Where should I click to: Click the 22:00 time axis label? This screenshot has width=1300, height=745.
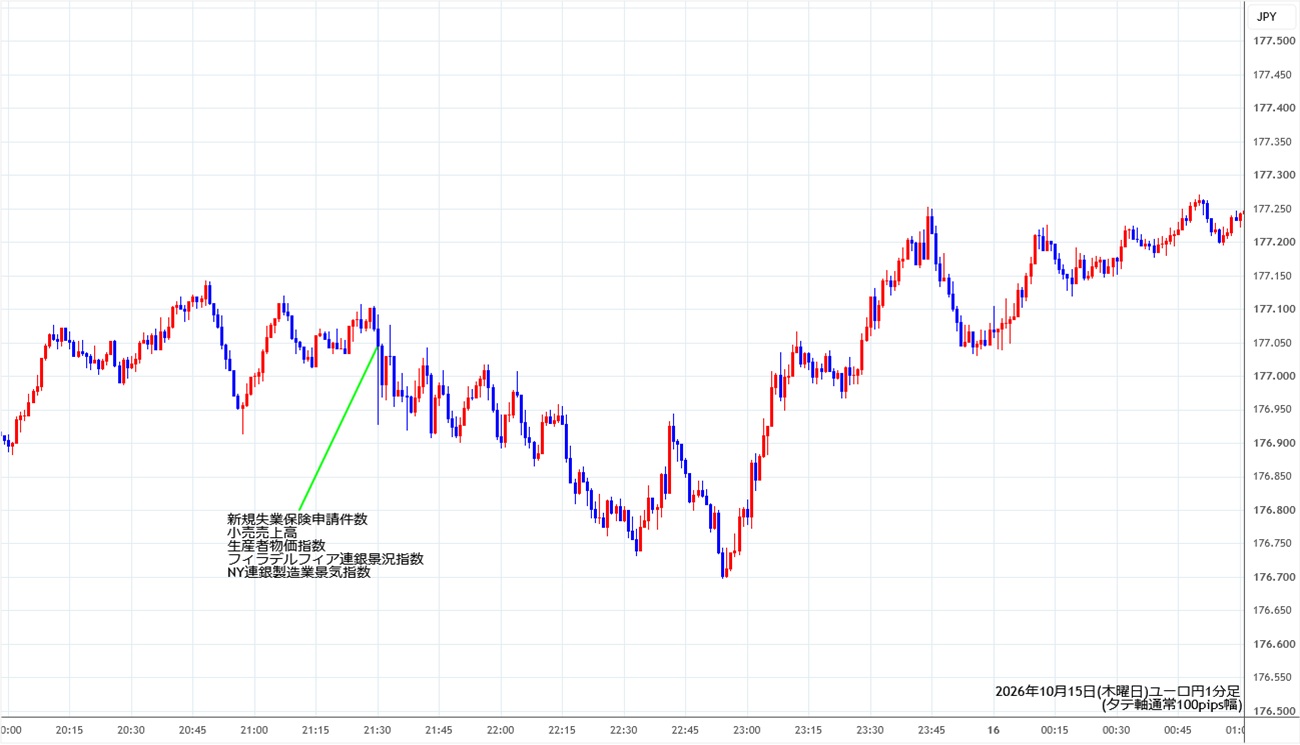pos(500,731)
